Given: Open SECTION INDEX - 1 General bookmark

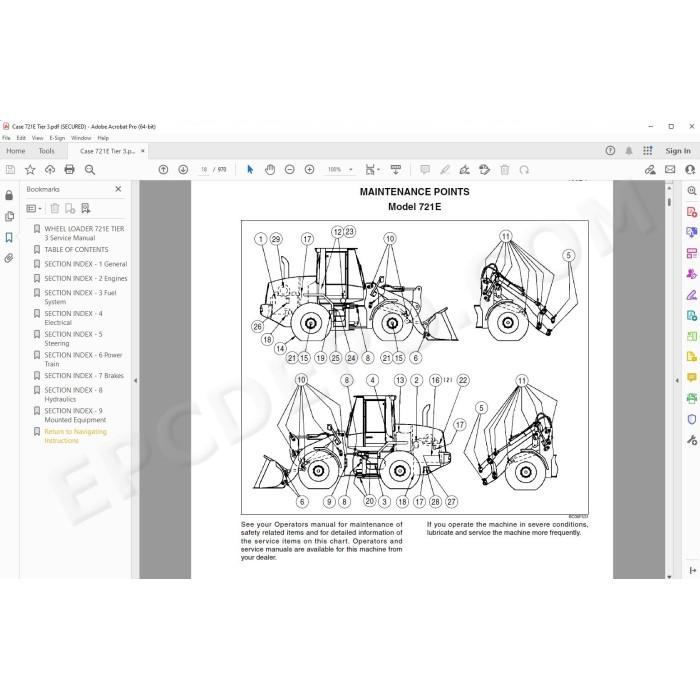Looking at the screenshot, I should tap(86, 264).
